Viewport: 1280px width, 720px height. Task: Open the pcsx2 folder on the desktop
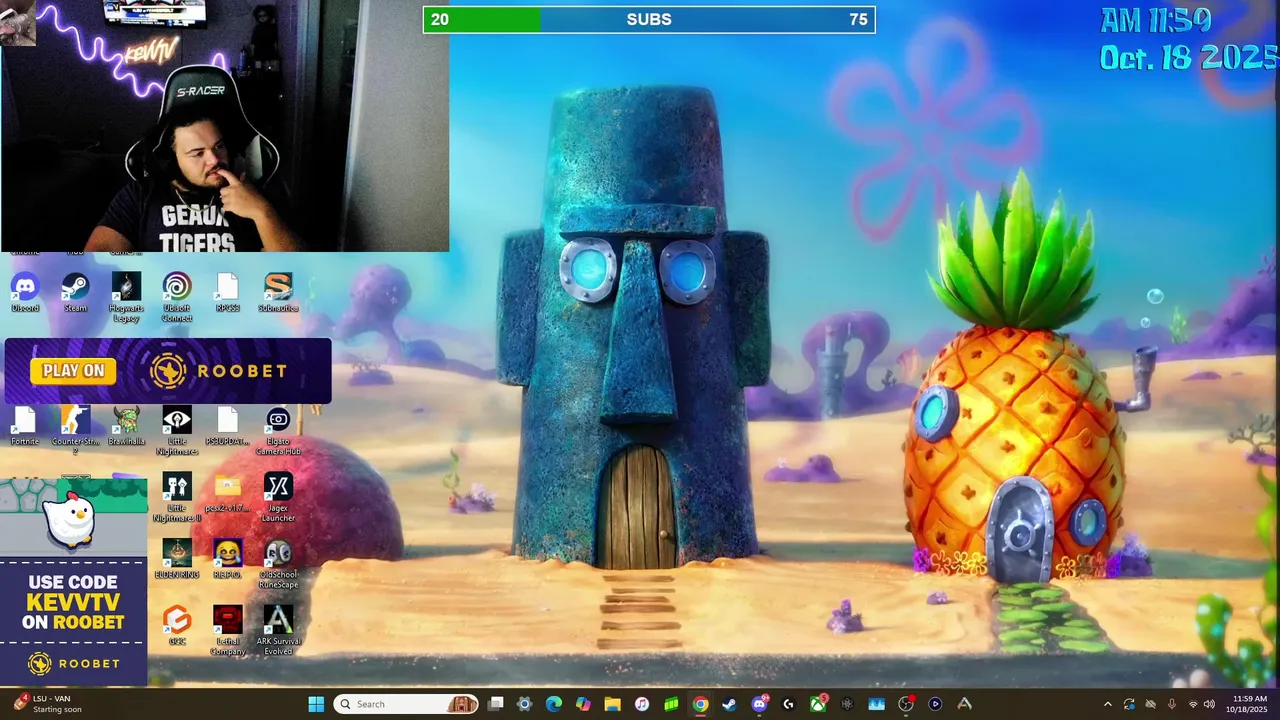[x=227, y=492]
